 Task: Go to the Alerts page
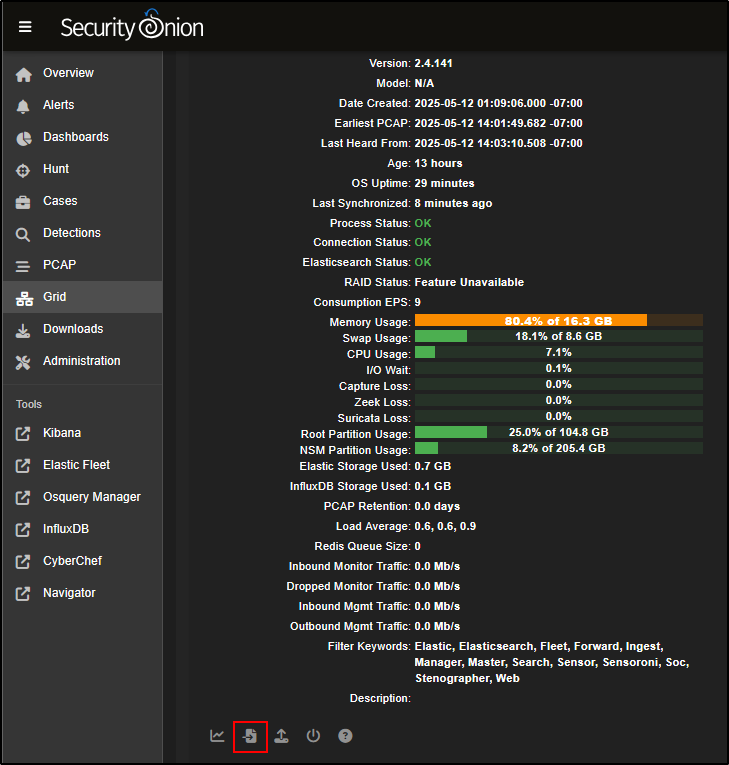click(58, 105)
